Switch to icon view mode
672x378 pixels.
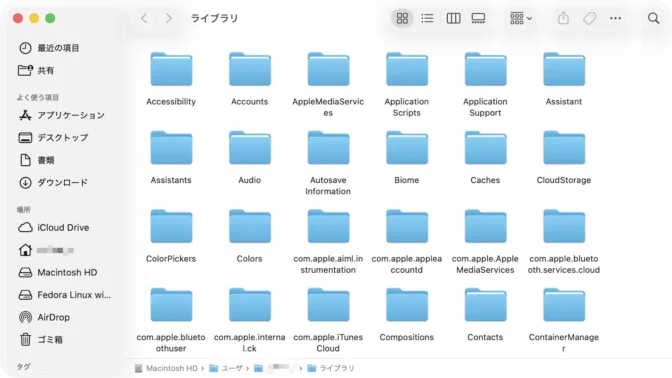[402, 18]
